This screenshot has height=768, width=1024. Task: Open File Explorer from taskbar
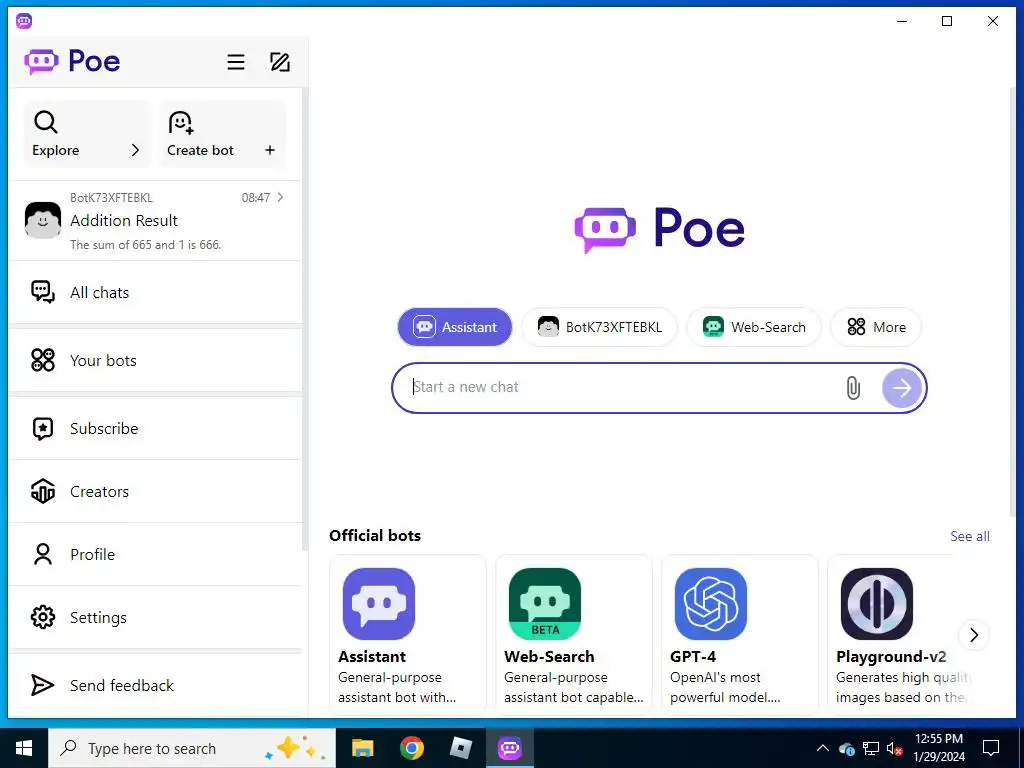tap(362, 748)
